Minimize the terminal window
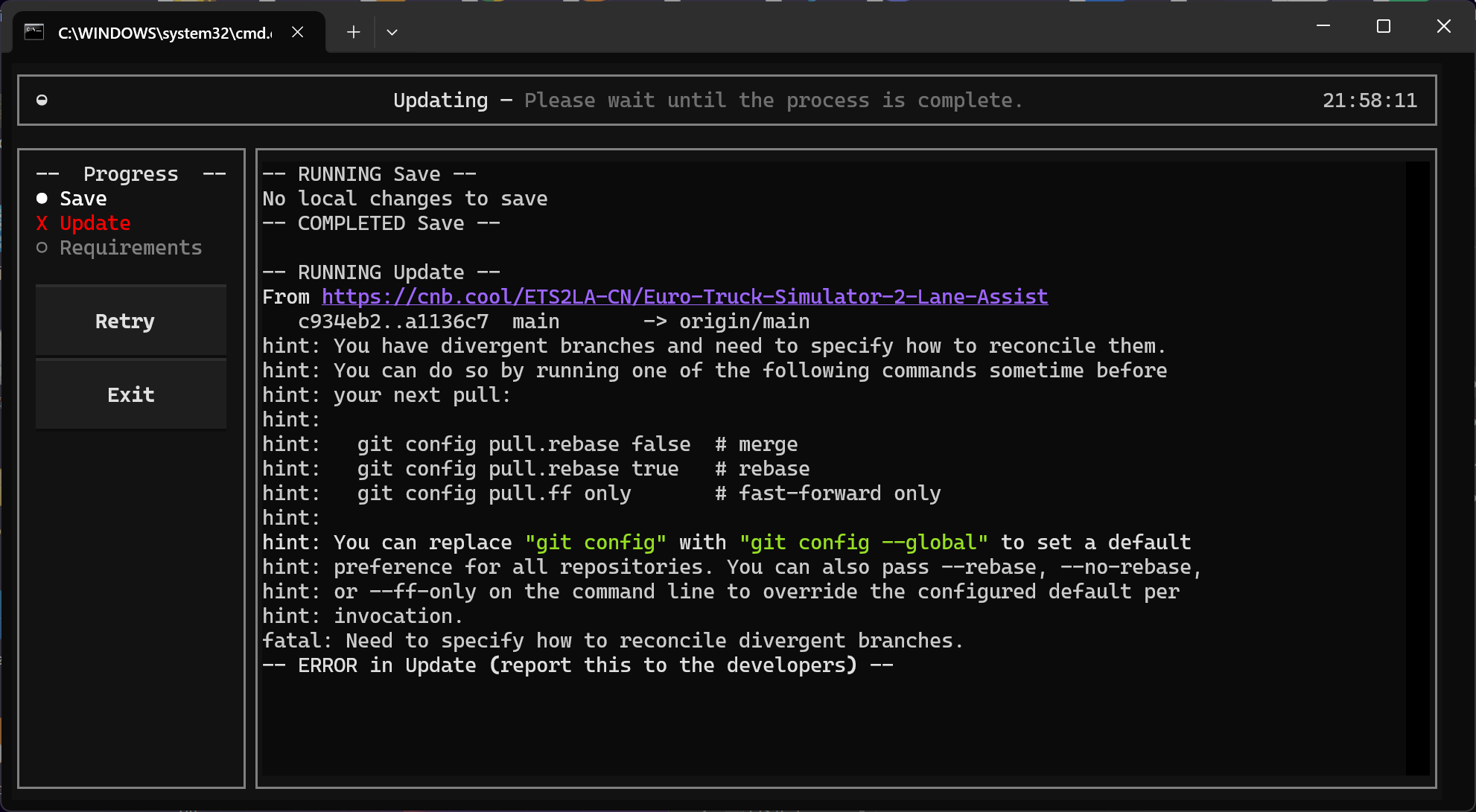 [1323, 26]
